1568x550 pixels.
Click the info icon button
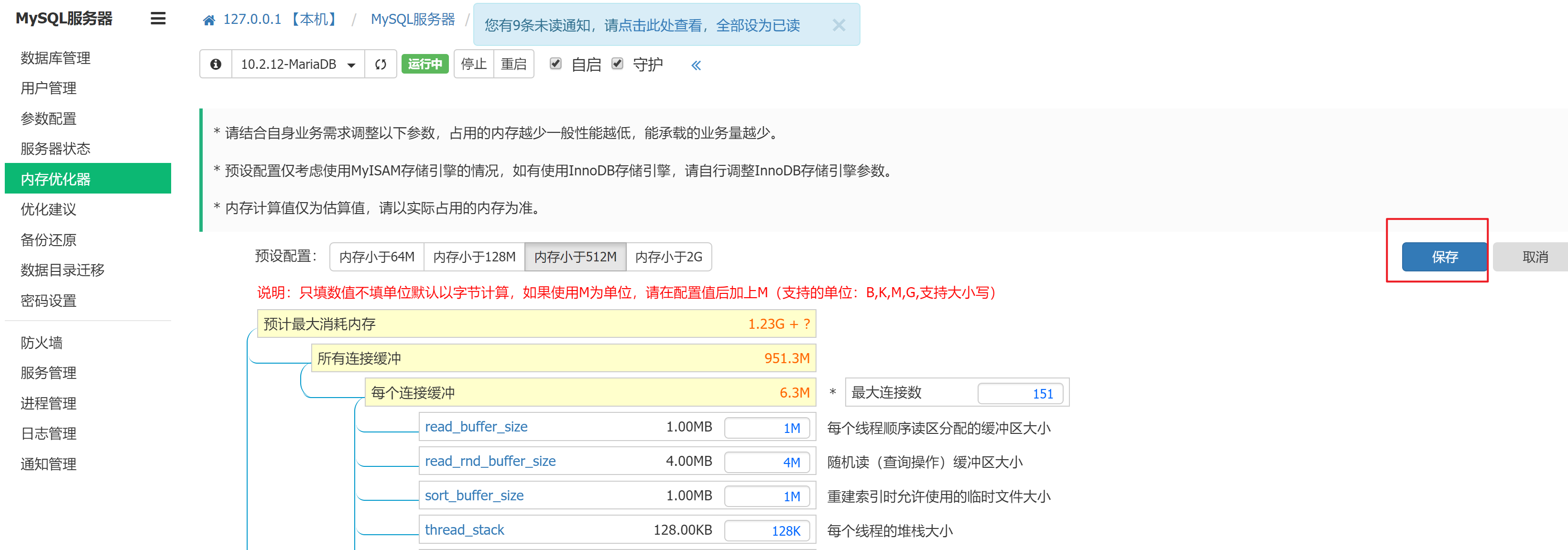(216, 64)
